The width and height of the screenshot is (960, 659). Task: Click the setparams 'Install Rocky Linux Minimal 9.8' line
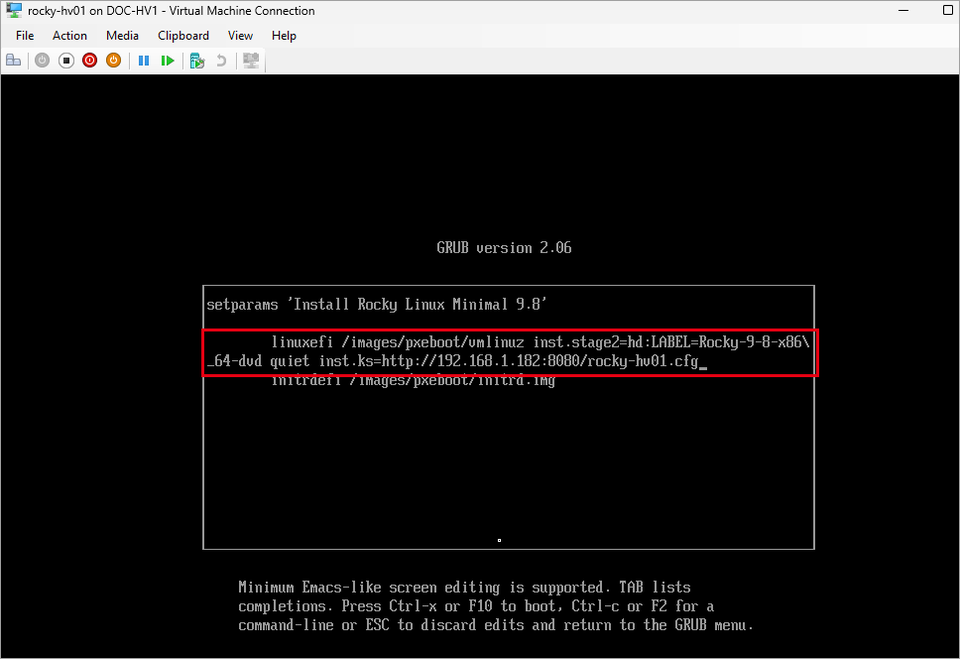tap(377, 304)
